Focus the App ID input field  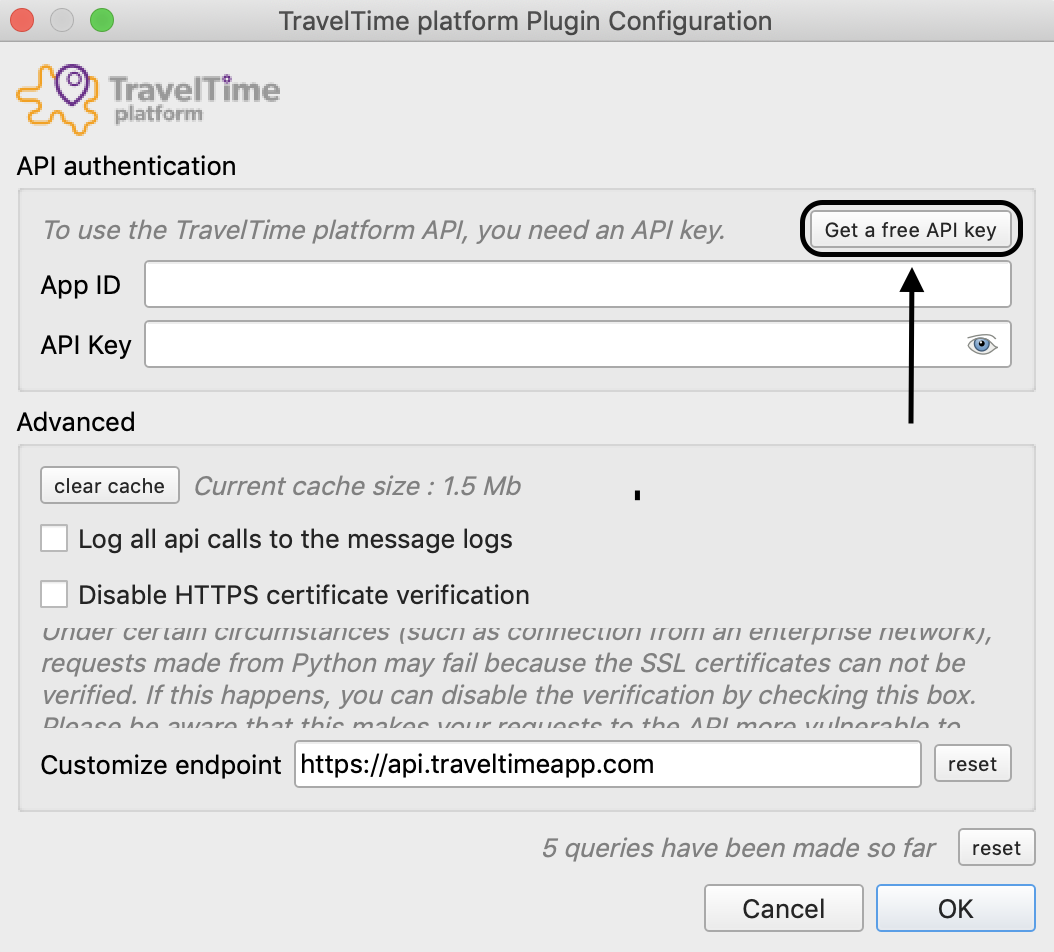[577, 284]
